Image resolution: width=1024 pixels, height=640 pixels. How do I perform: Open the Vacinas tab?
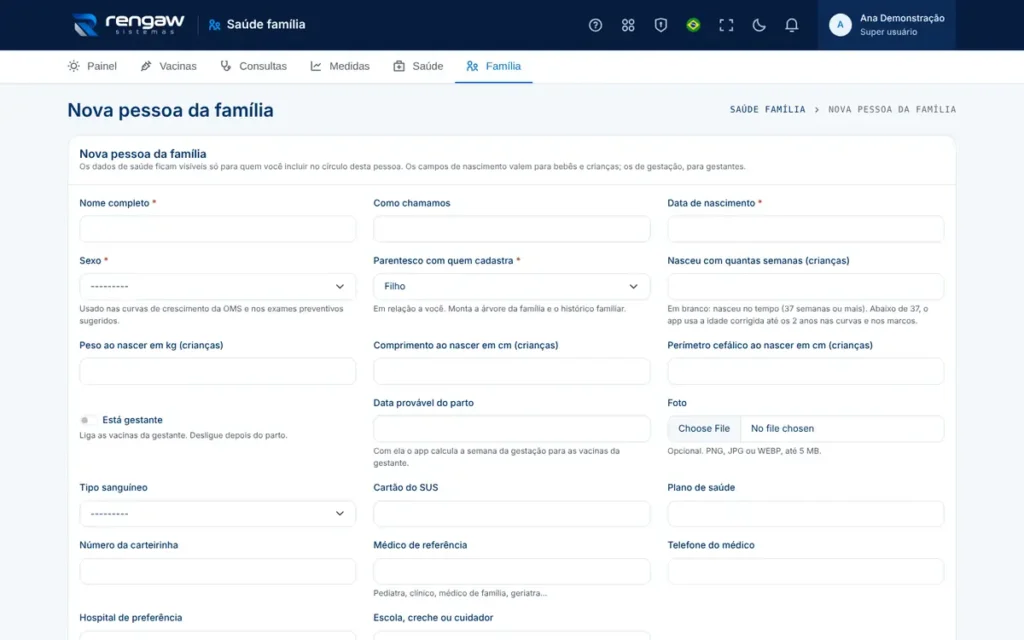(x=168, y=66)
